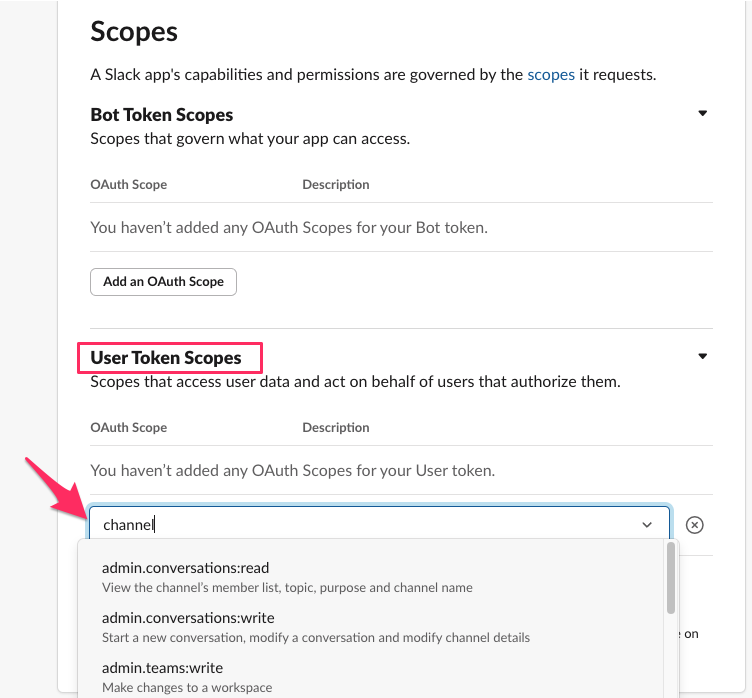Click the Scopes page title

point(134,32)
